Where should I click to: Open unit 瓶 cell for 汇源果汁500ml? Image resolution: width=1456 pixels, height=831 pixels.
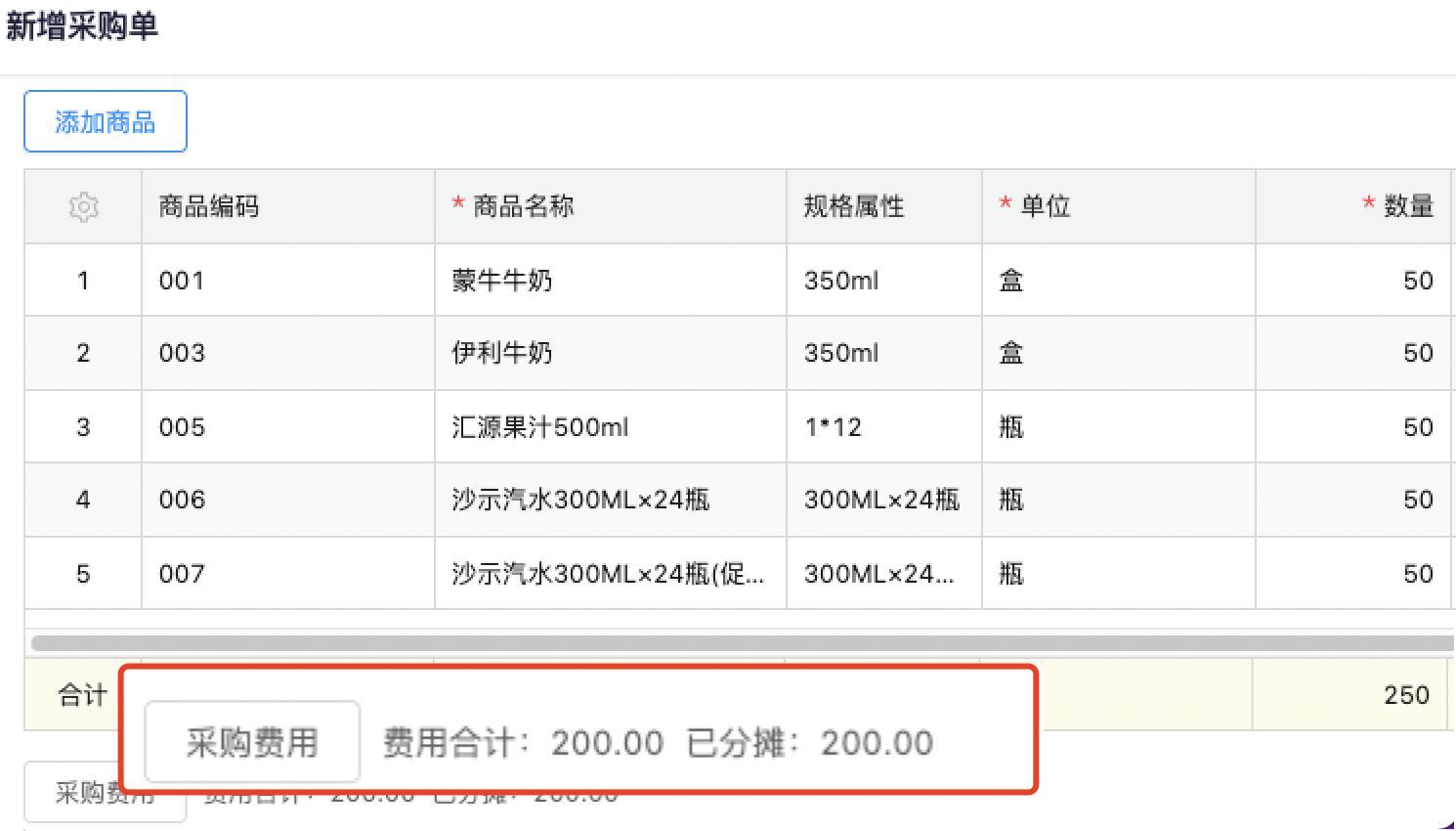pos(1011,427)
